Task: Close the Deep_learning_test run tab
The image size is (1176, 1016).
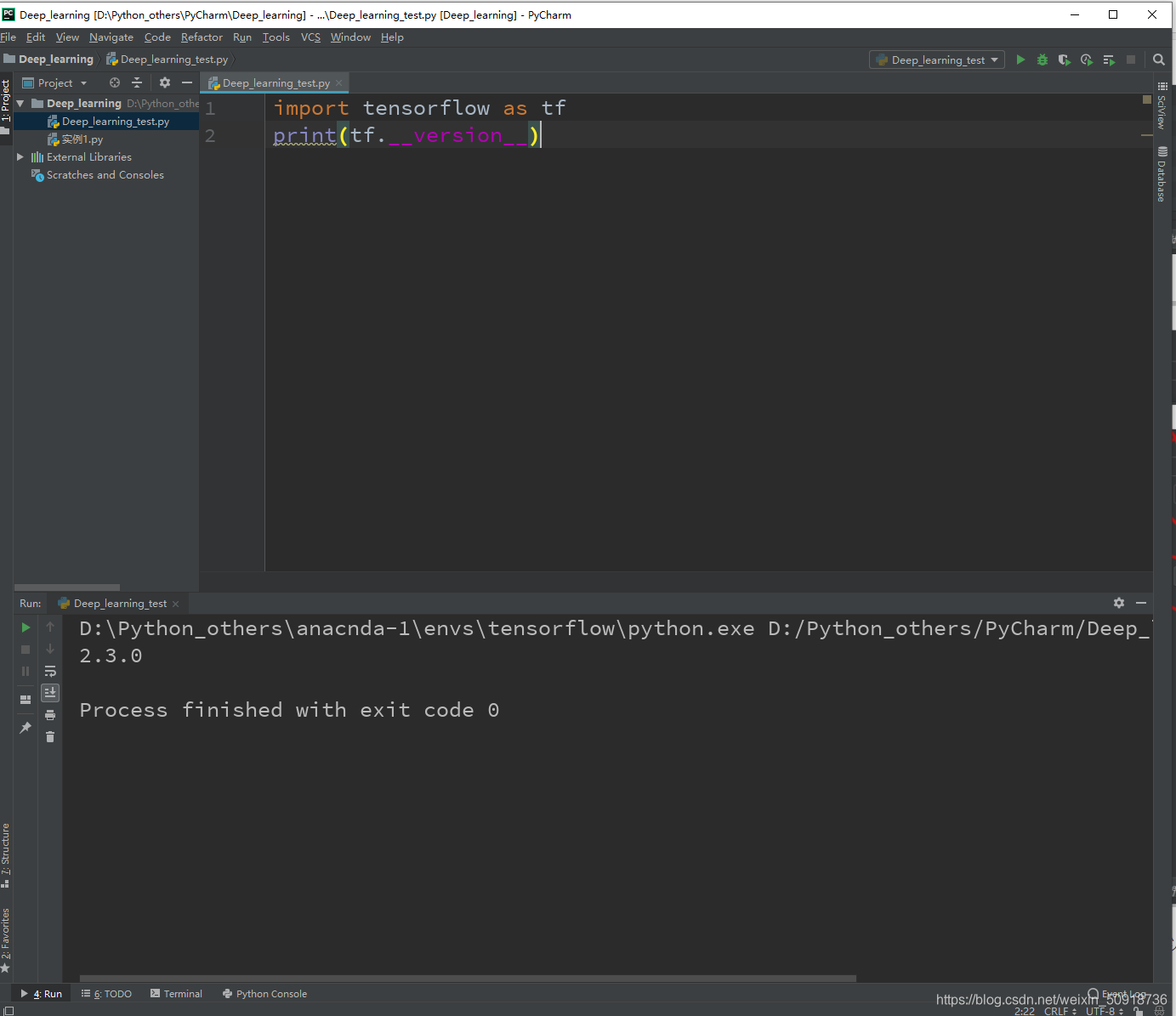Action: [175, 604]
